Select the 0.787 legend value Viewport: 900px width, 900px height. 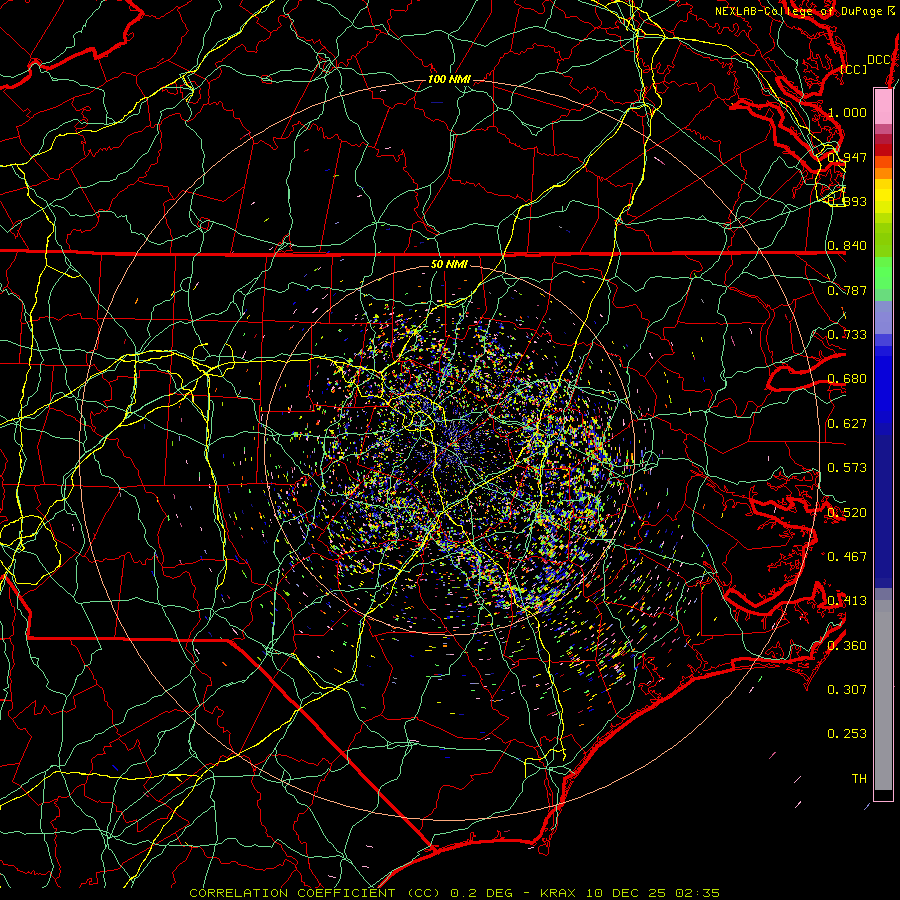(847, 290)
